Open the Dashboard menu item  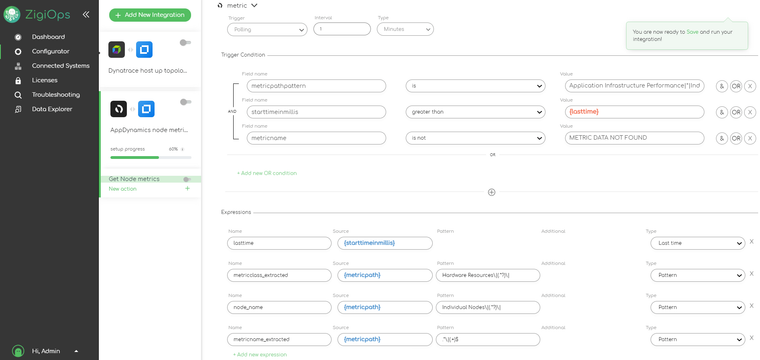pyautogui.click(x=48, y=37)
